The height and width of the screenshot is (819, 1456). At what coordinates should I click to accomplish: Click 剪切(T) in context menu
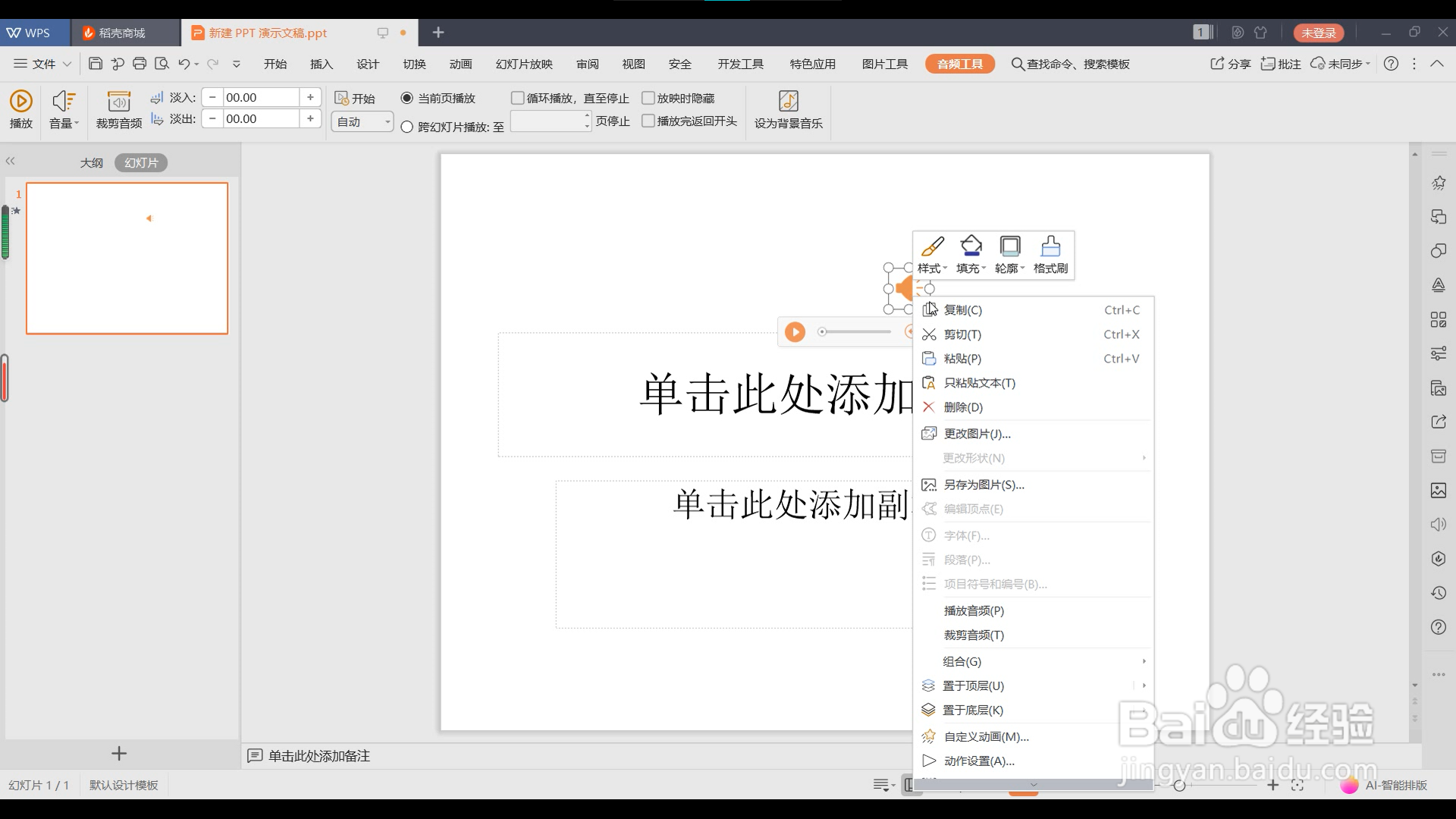1035,334
